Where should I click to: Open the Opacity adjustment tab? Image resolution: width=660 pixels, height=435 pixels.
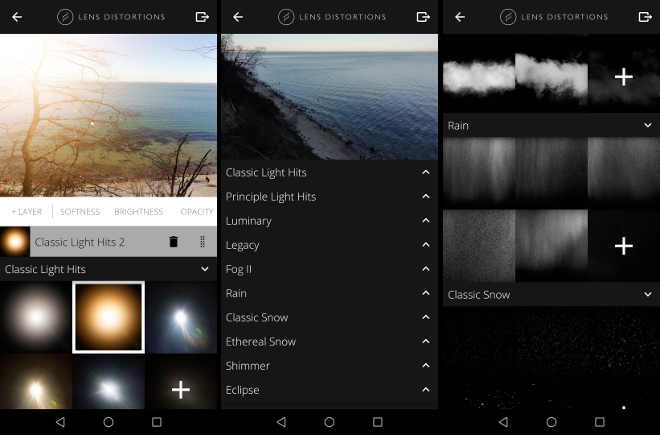pyautogui.click(x=197, y=212)
